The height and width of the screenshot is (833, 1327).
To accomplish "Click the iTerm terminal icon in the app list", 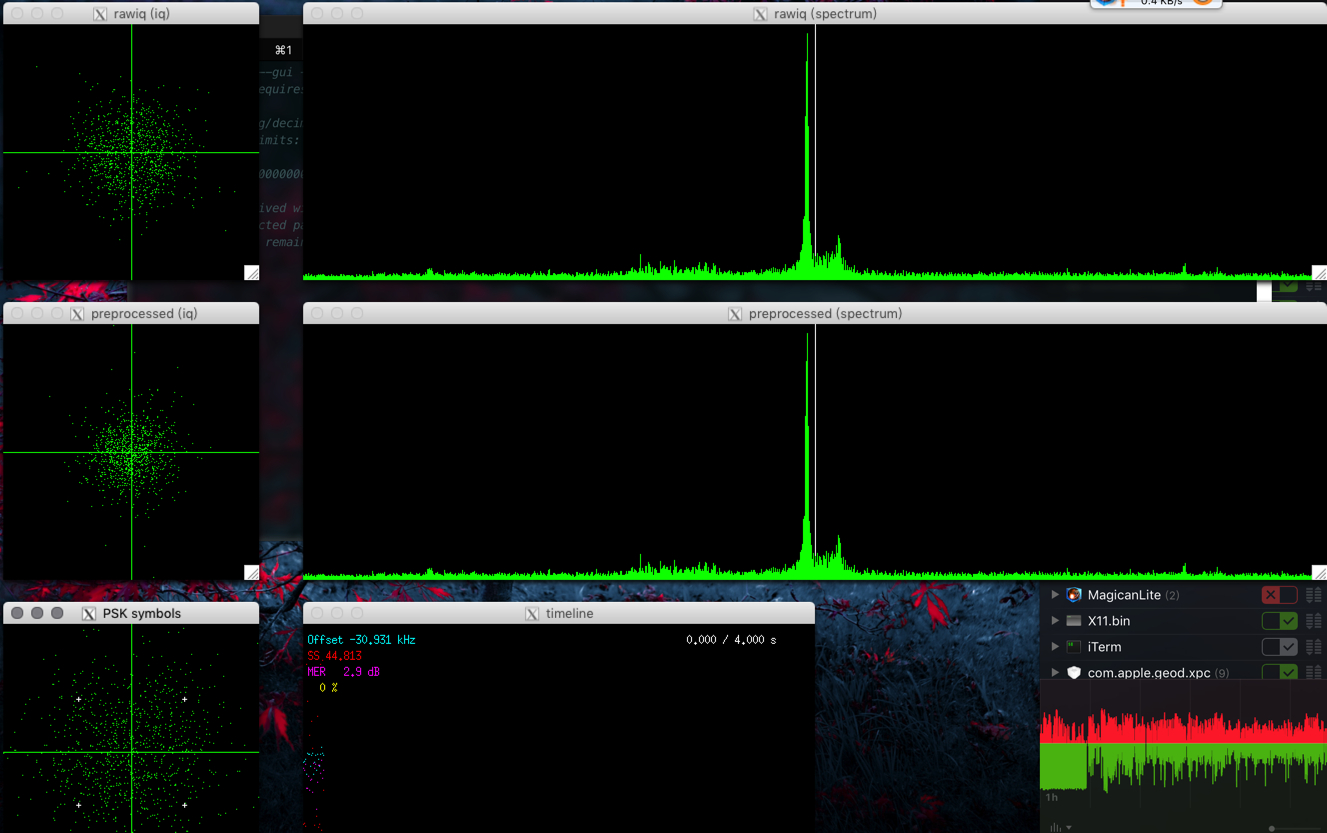I will [1073, 647].
